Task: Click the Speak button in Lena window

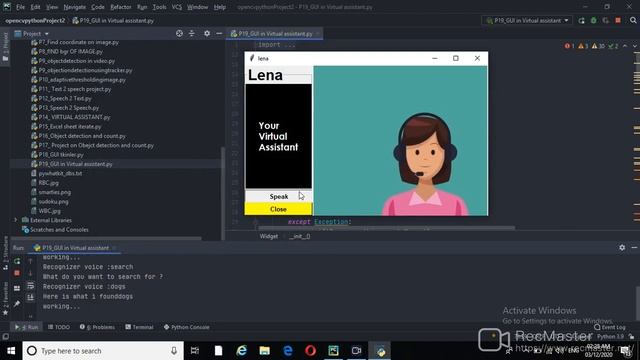Action: [278, 196]
